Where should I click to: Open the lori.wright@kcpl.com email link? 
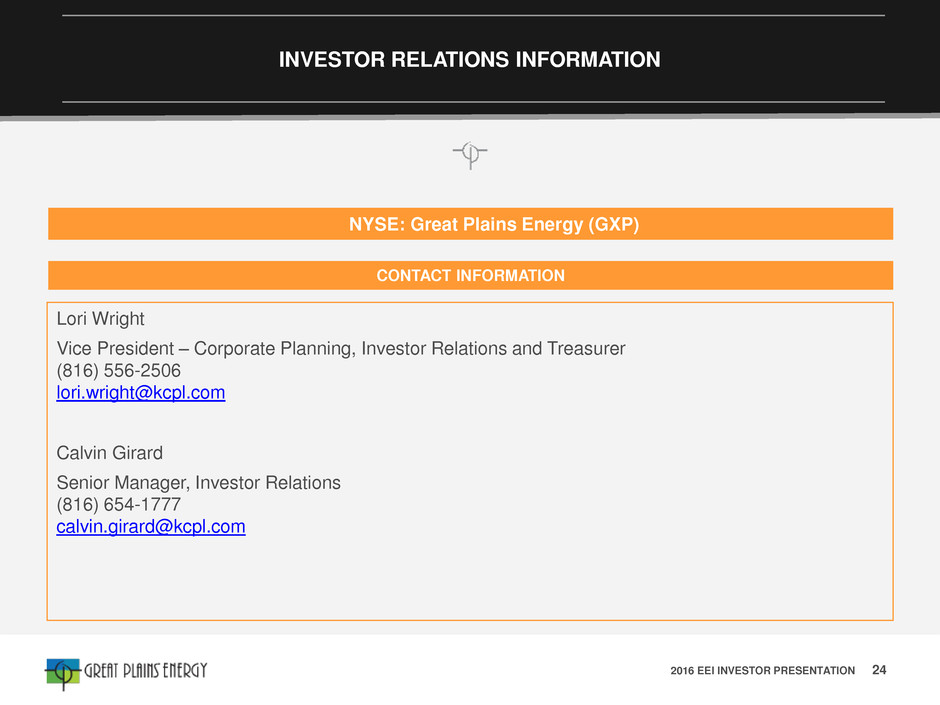tap(141, 393)
